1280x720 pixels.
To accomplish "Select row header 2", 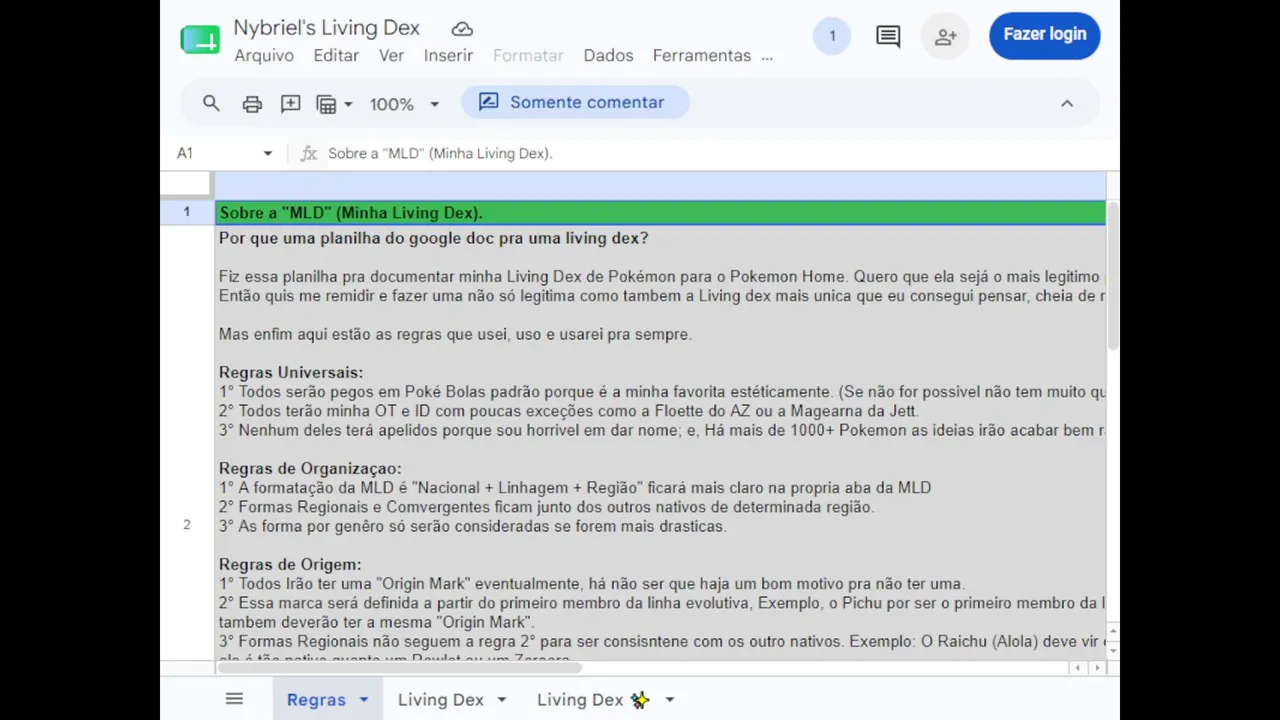I will point(186,524).
